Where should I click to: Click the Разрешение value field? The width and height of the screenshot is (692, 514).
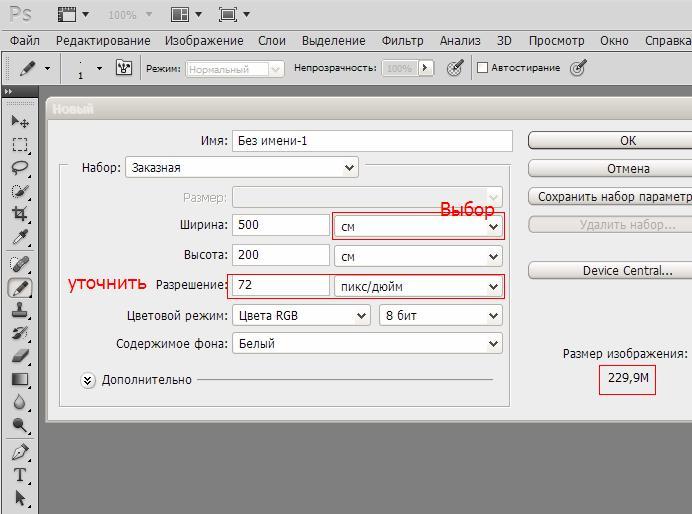click(x=281, y=285)
